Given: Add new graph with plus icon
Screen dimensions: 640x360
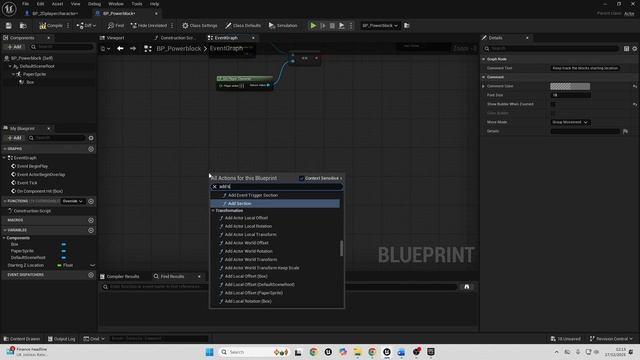Looking at the screenshot, I should pos(91,149).
